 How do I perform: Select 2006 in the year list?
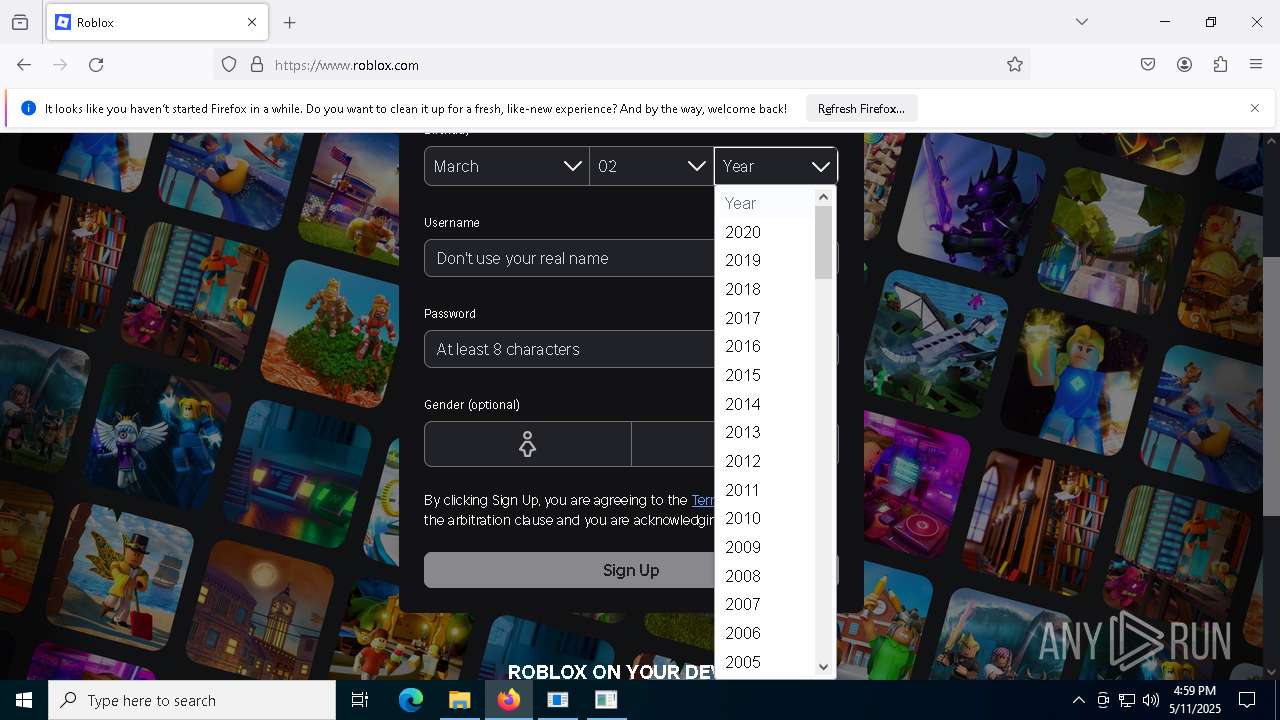click(x=765, y=633)
